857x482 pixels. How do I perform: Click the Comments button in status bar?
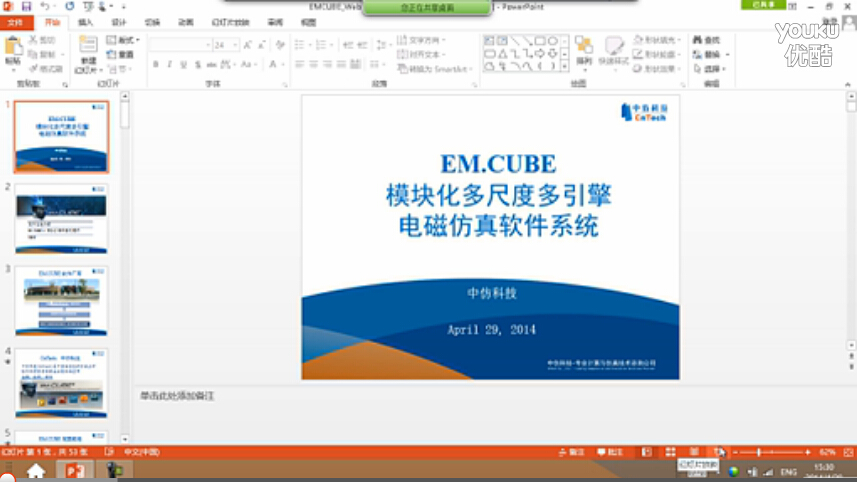pyautogui.click(x=610, y=452)
